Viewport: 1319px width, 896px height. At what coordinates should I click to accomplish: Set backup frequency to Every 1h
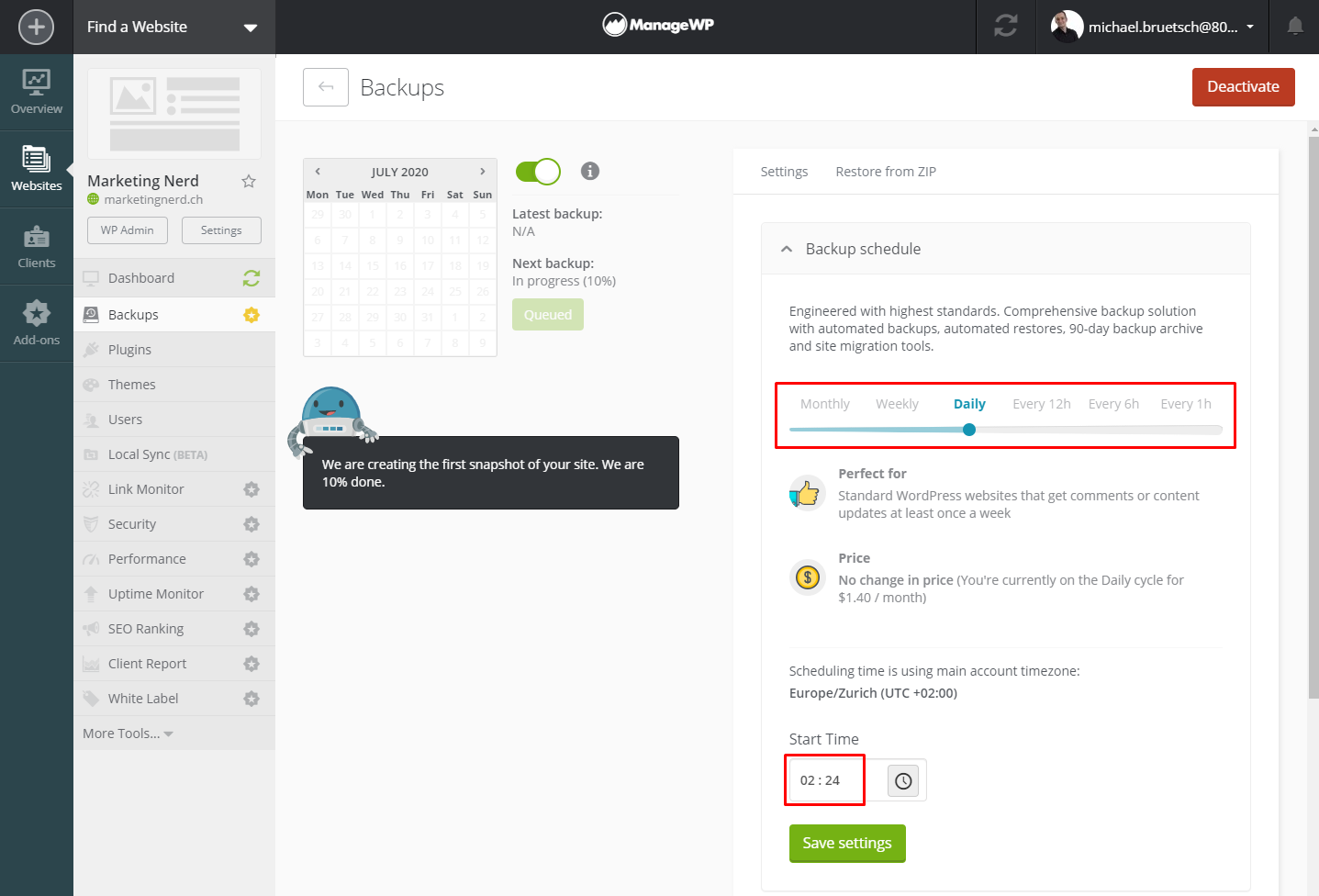tap(1186, 404)
